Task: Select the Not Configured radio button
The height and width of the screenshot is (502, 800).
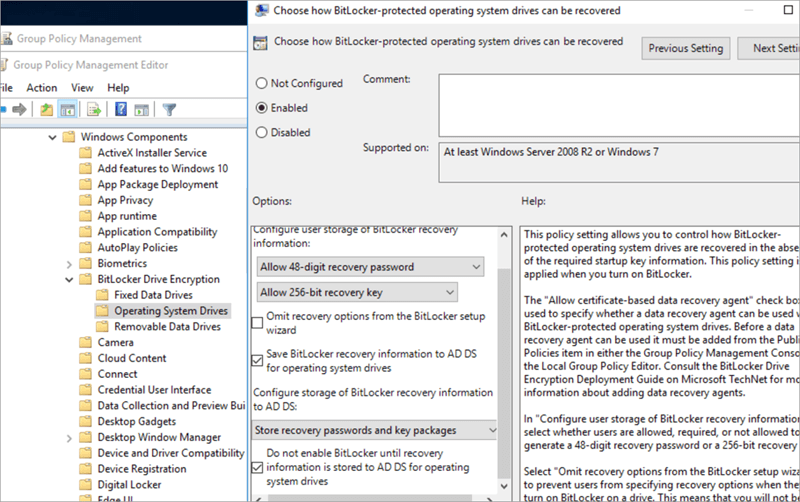Action: pos(263,83)
